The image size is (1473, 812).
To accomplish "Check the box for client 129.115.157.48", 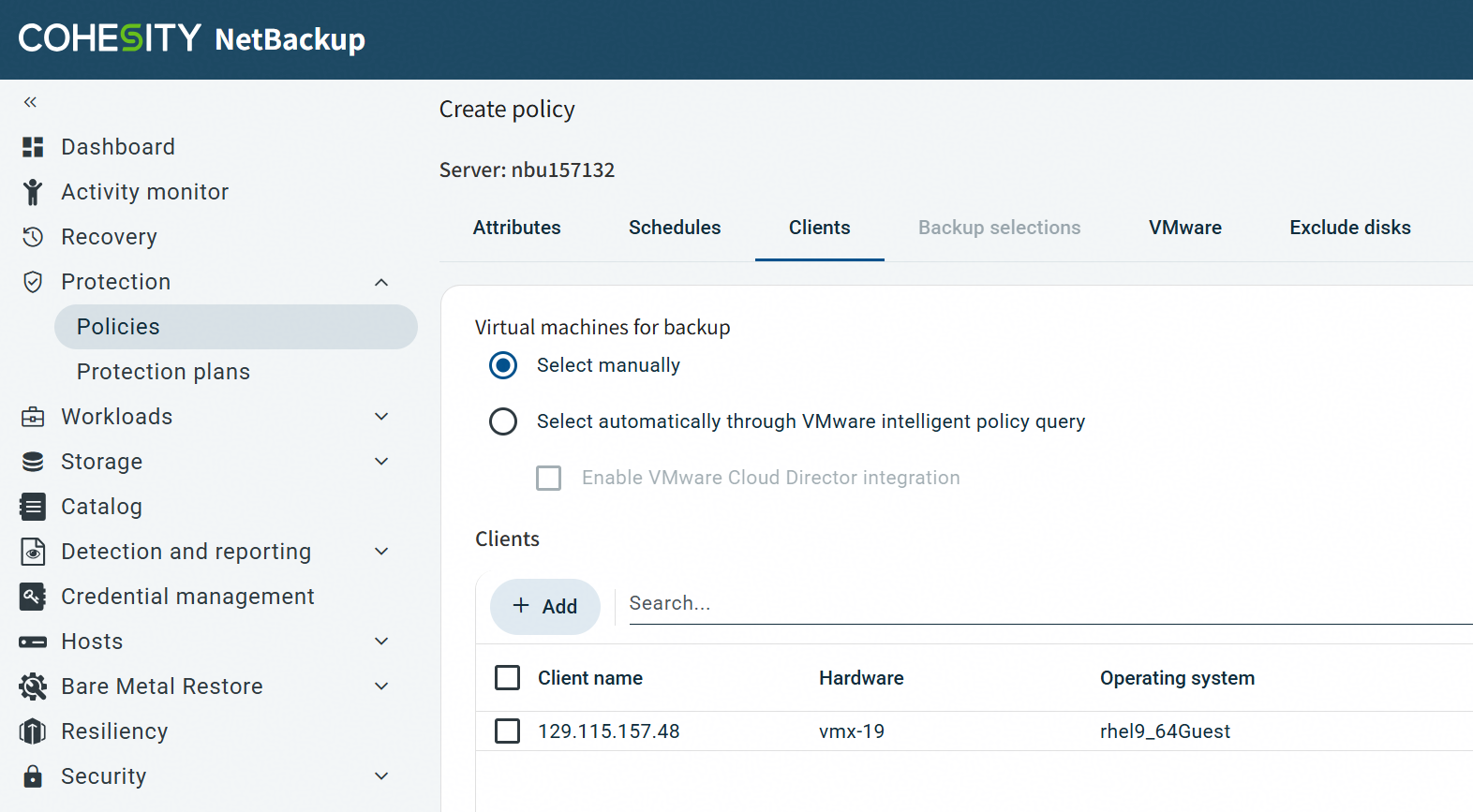I will click(x=507, y=731).
